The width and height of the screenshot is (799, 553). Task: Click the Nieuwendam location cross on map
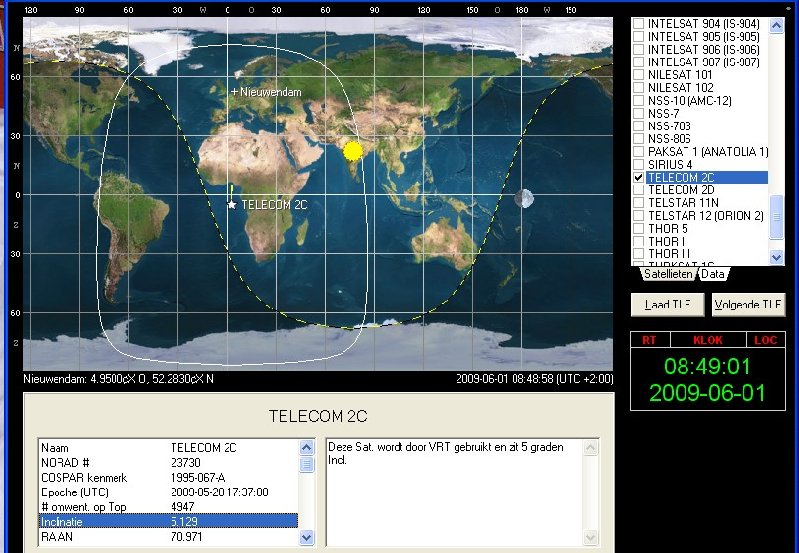[234, 92]
